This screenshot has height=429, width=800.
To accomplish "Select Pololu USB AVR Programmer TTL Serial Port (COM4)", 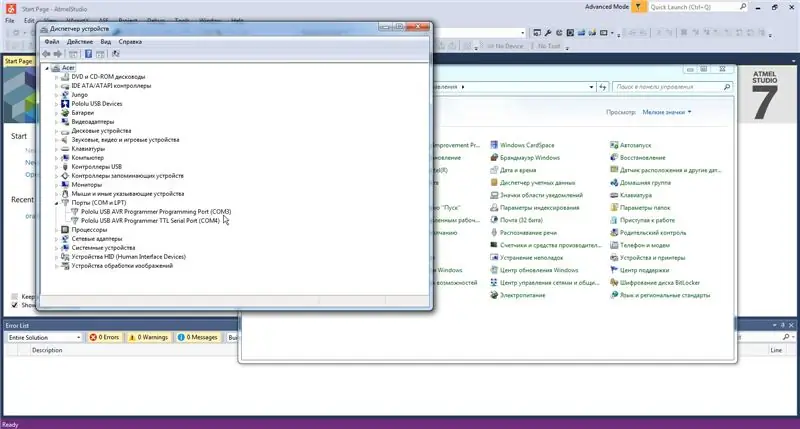I will click(x=150, y=221).
